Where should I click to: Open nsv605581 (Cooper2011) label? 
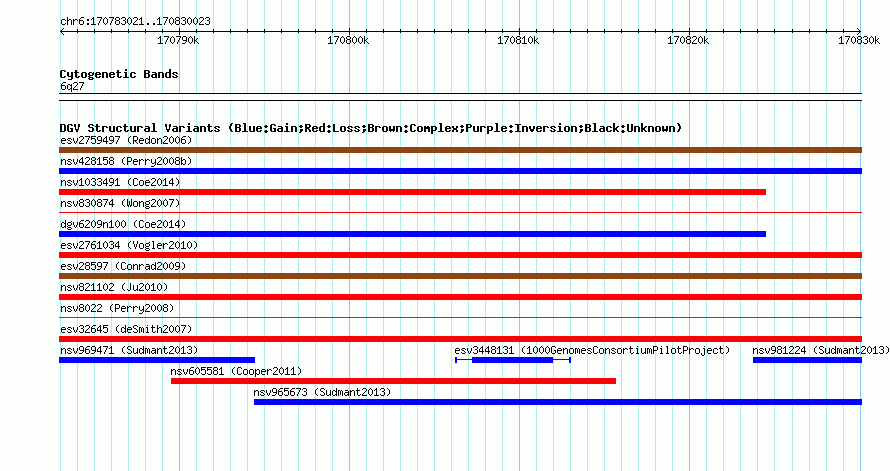pos(236,371)
